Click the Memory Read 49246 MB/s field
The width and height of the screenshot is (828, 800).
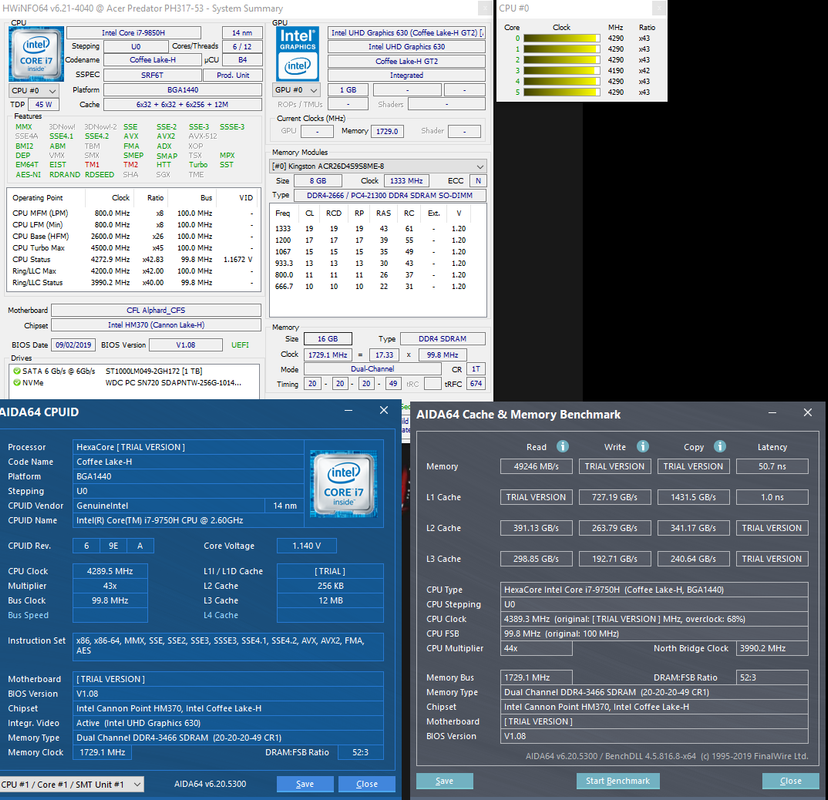coord(536,466)
